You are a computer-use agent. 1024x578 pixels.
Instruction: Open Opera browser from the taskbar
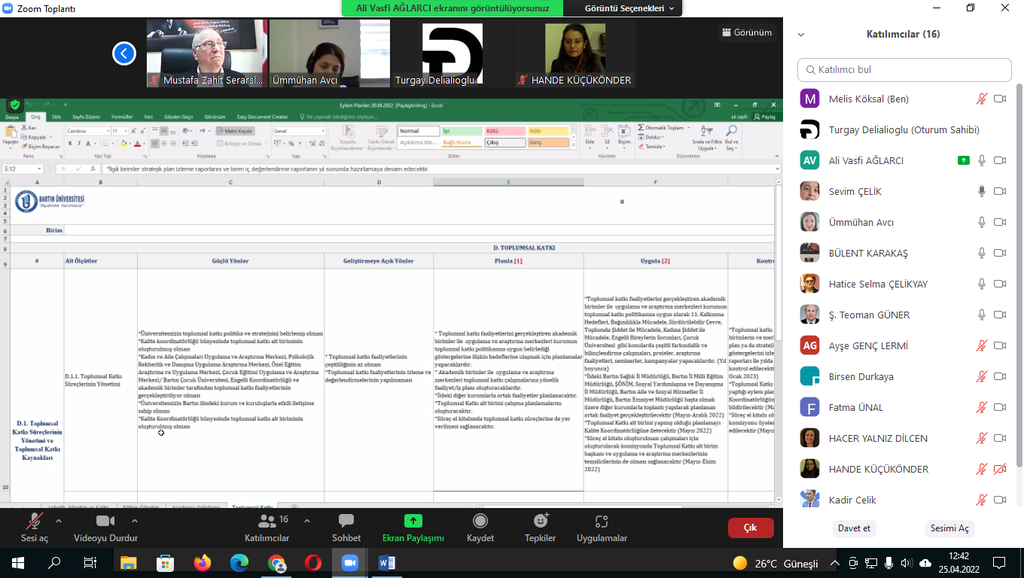point(313,563)
